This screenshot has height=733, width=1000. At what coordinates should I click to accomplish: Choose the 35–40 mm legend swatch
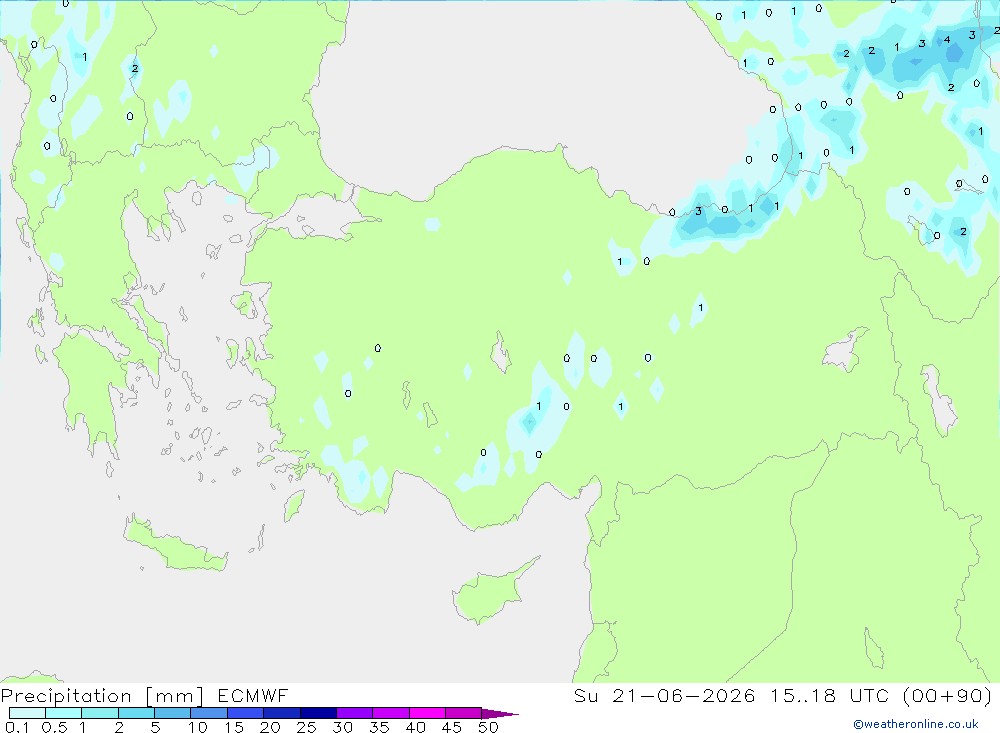tap(391, 713)
